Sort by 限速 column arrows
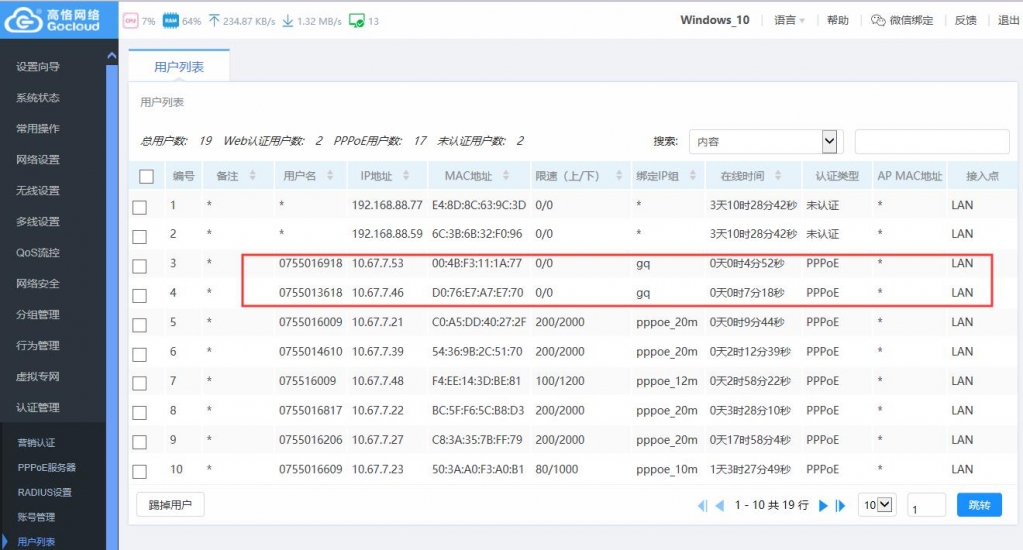1023x550 pixels. pos(619,176)
